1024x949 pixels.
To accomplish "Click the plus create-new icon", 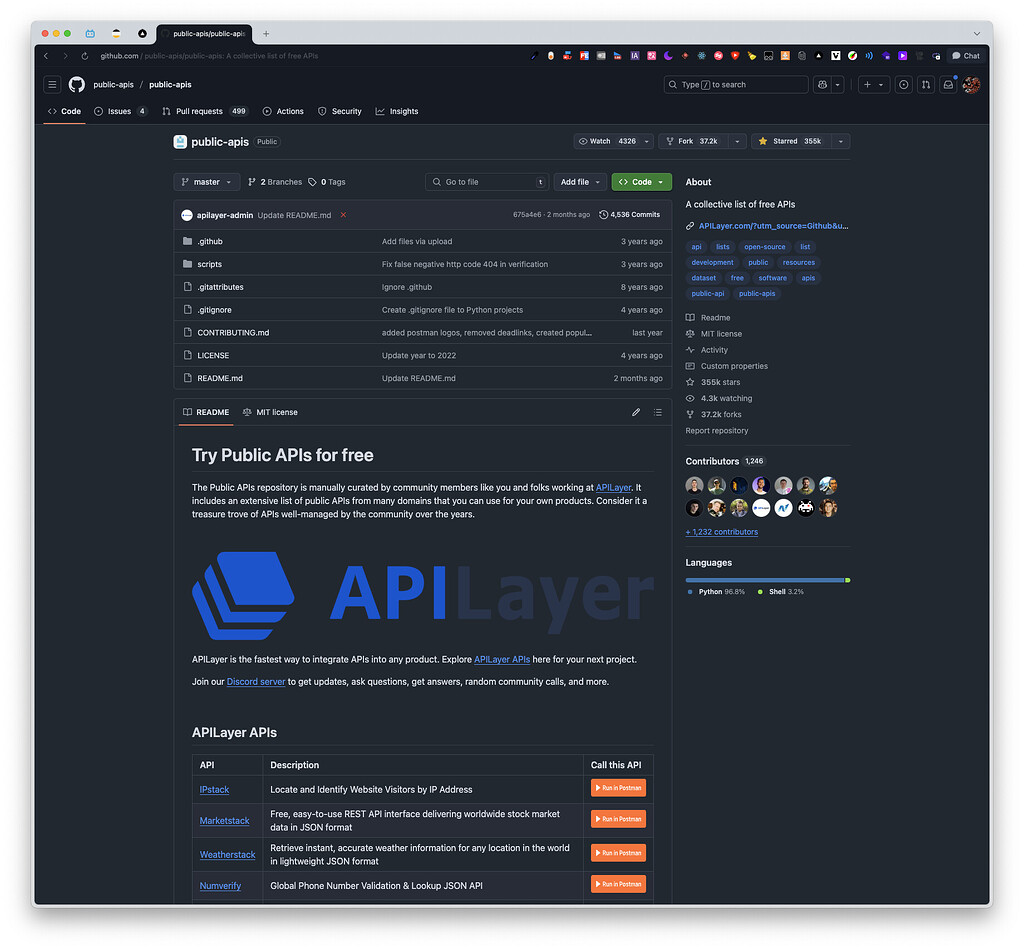I will click(x=867, y=84).
